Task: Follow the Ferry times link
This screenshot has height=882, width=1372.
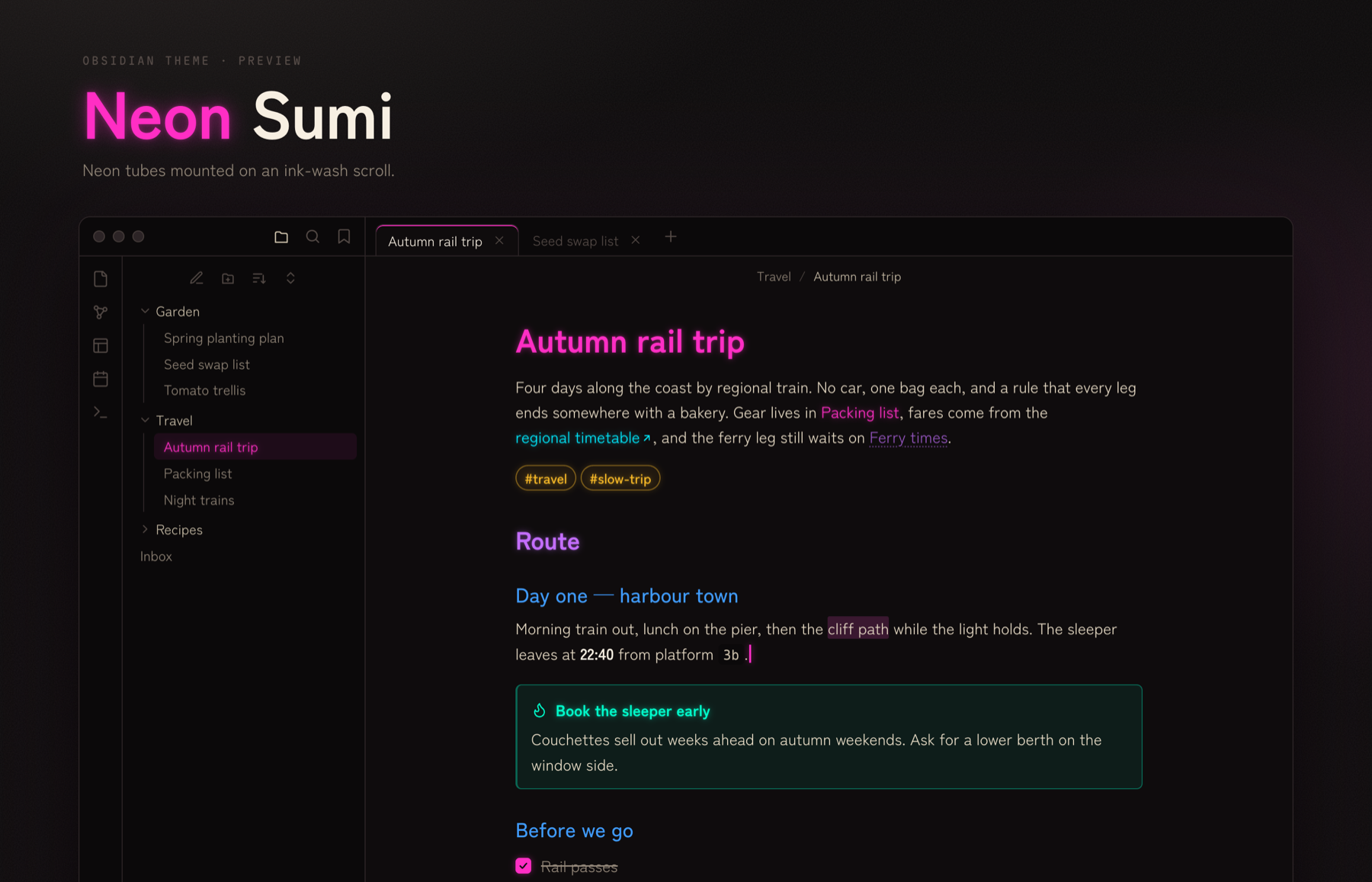Action: (909, 438)
